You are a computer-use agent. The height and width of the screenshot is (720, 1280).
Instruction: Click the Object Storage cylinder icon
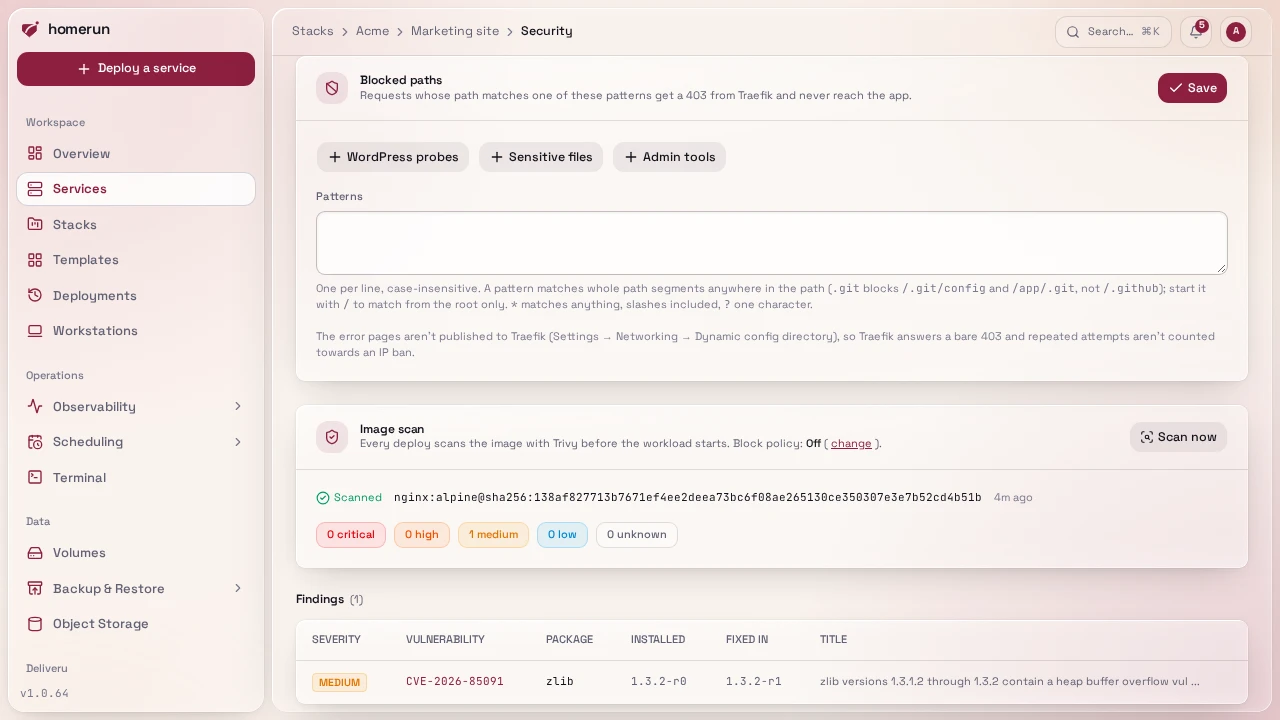point(35,624)
